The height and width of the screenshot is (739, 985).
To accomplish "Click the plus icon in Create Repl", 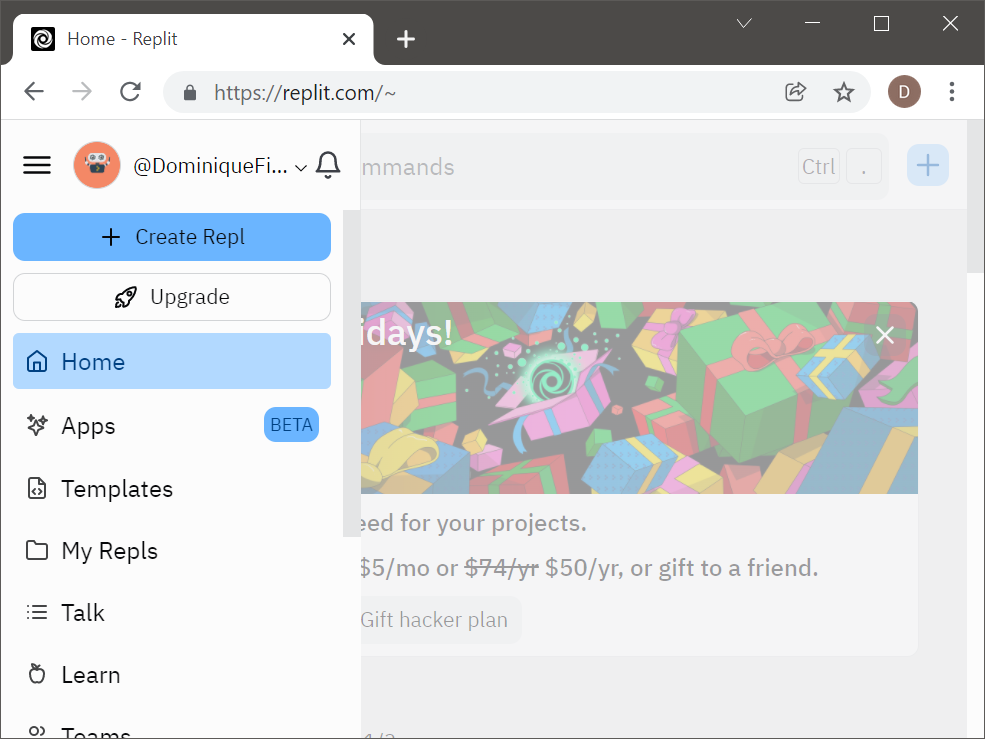I will (x=111, y=237).
